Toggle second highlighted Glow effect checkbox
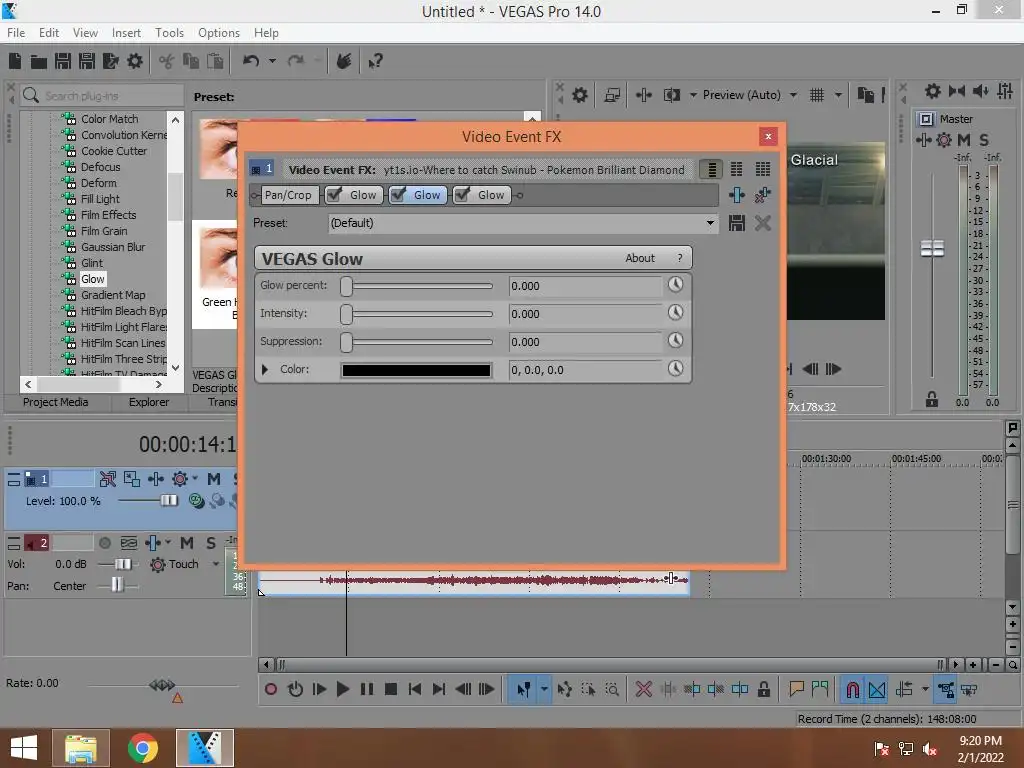The image size is (1024, 768). click(x=398, y=195)
